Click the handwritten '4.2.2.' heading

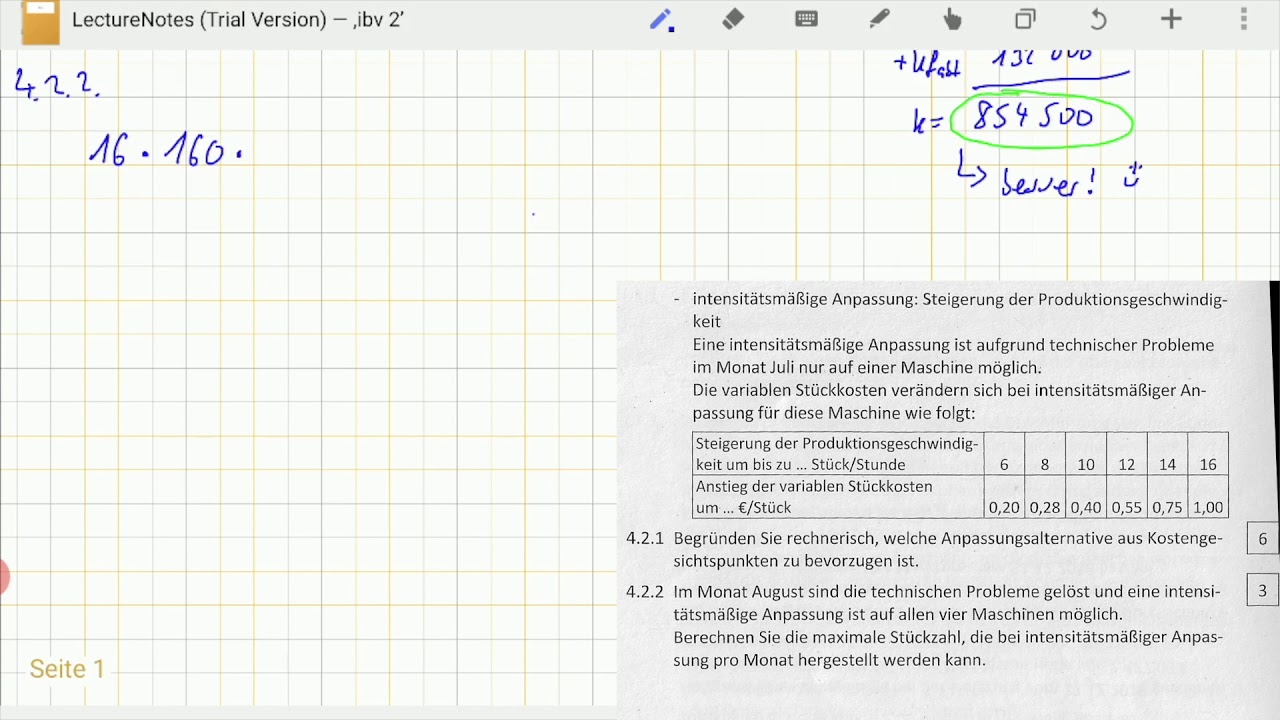57,83
